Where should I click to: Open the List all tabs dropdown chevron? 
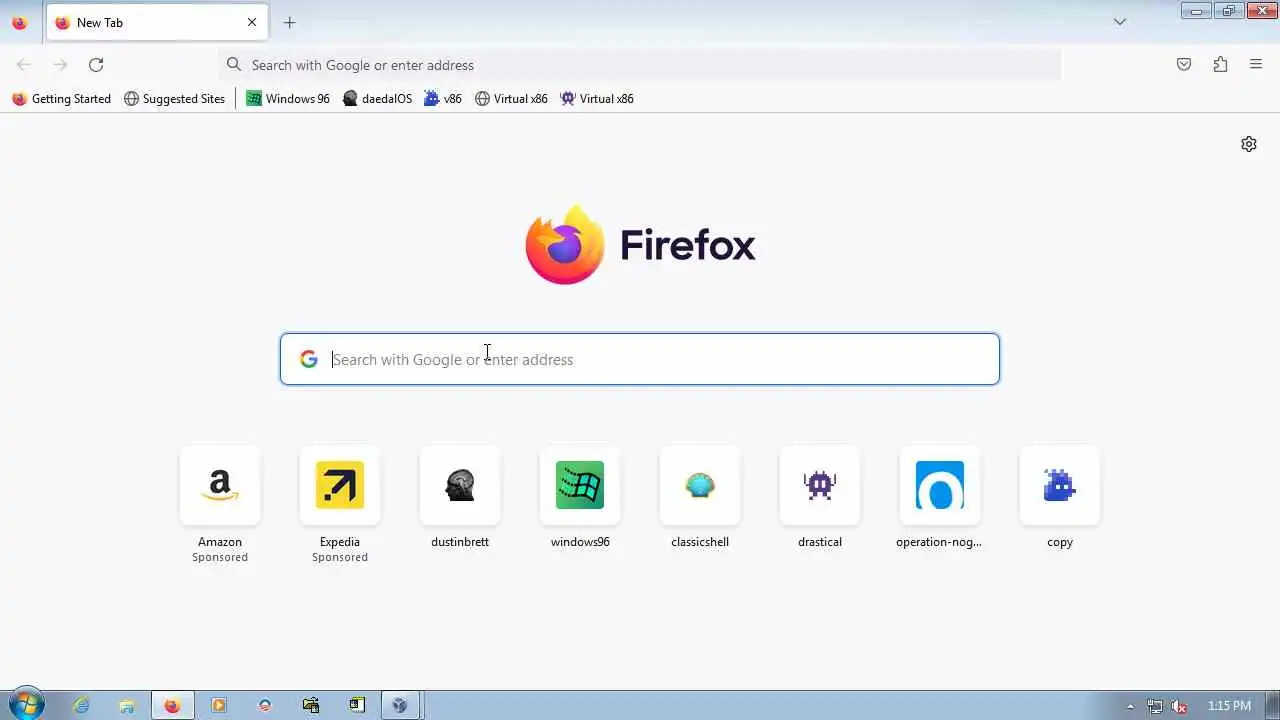pos(1120,22)
